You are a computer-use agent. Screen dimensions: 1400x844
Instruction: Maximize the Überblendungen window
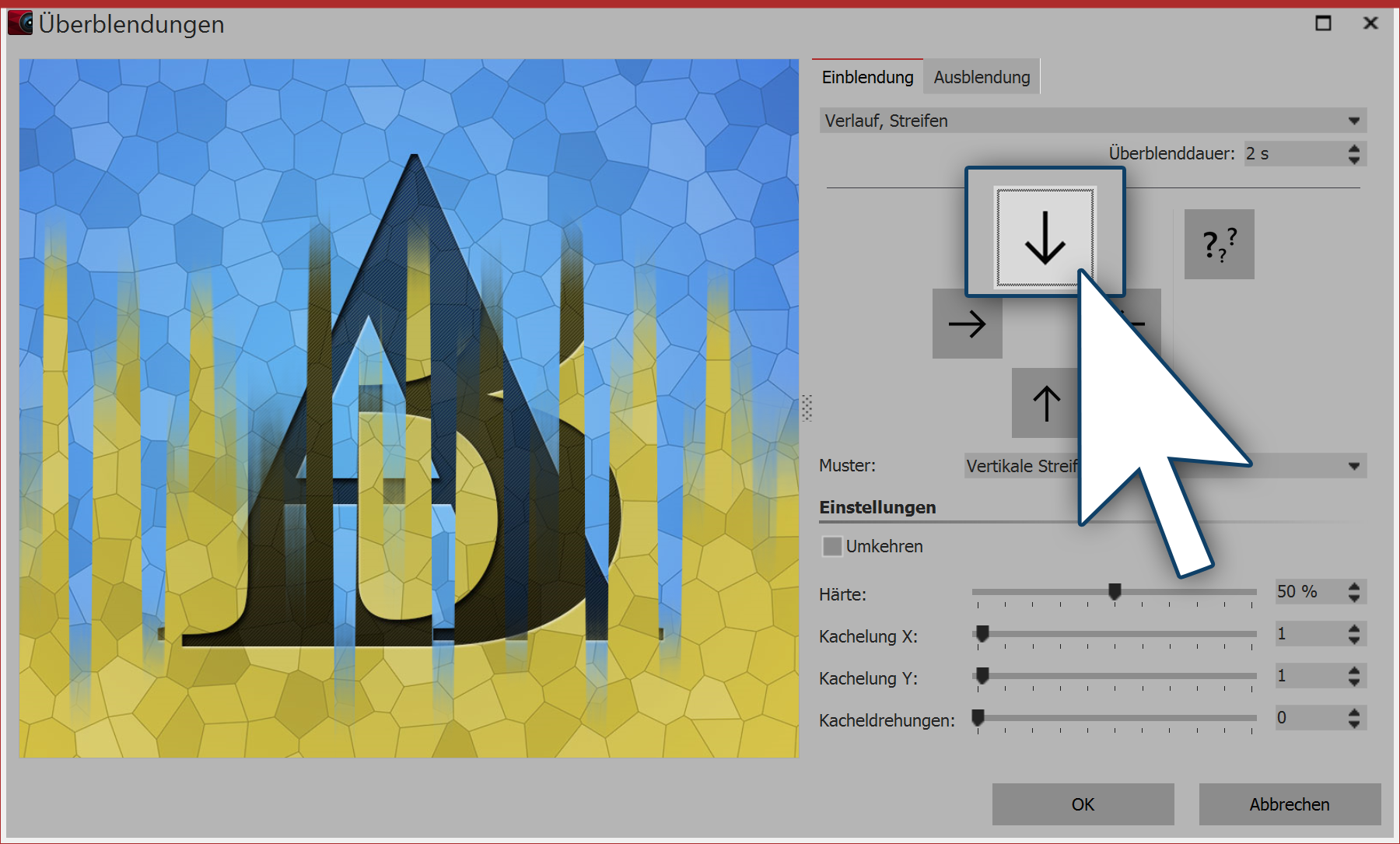1323,23
